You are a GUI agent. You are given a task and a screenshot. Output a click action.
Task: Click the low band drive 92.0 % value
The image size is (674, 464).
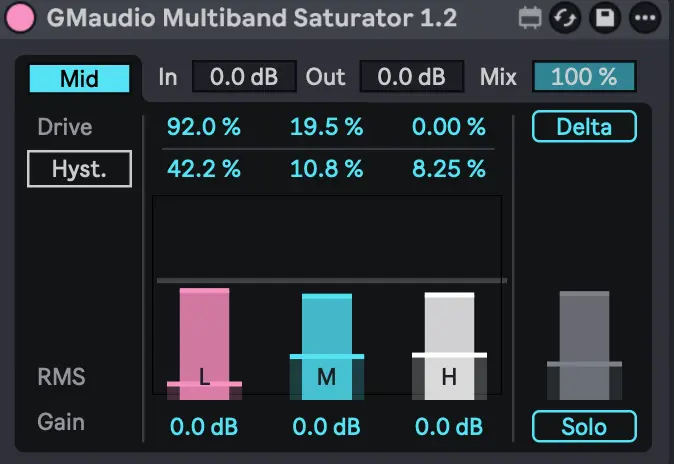pos(204,127)
